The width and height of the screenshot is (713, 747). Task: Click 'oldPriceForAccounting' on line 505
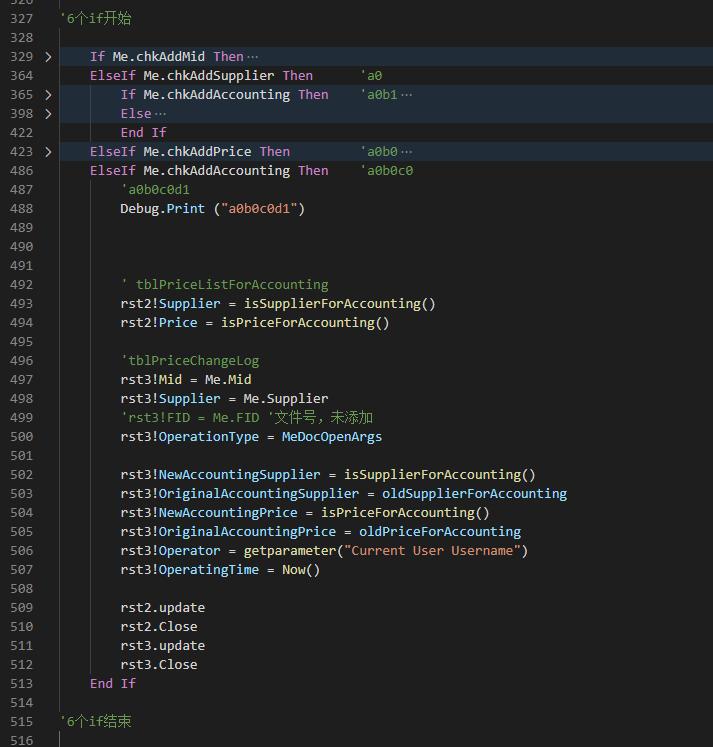pos(440,532)
